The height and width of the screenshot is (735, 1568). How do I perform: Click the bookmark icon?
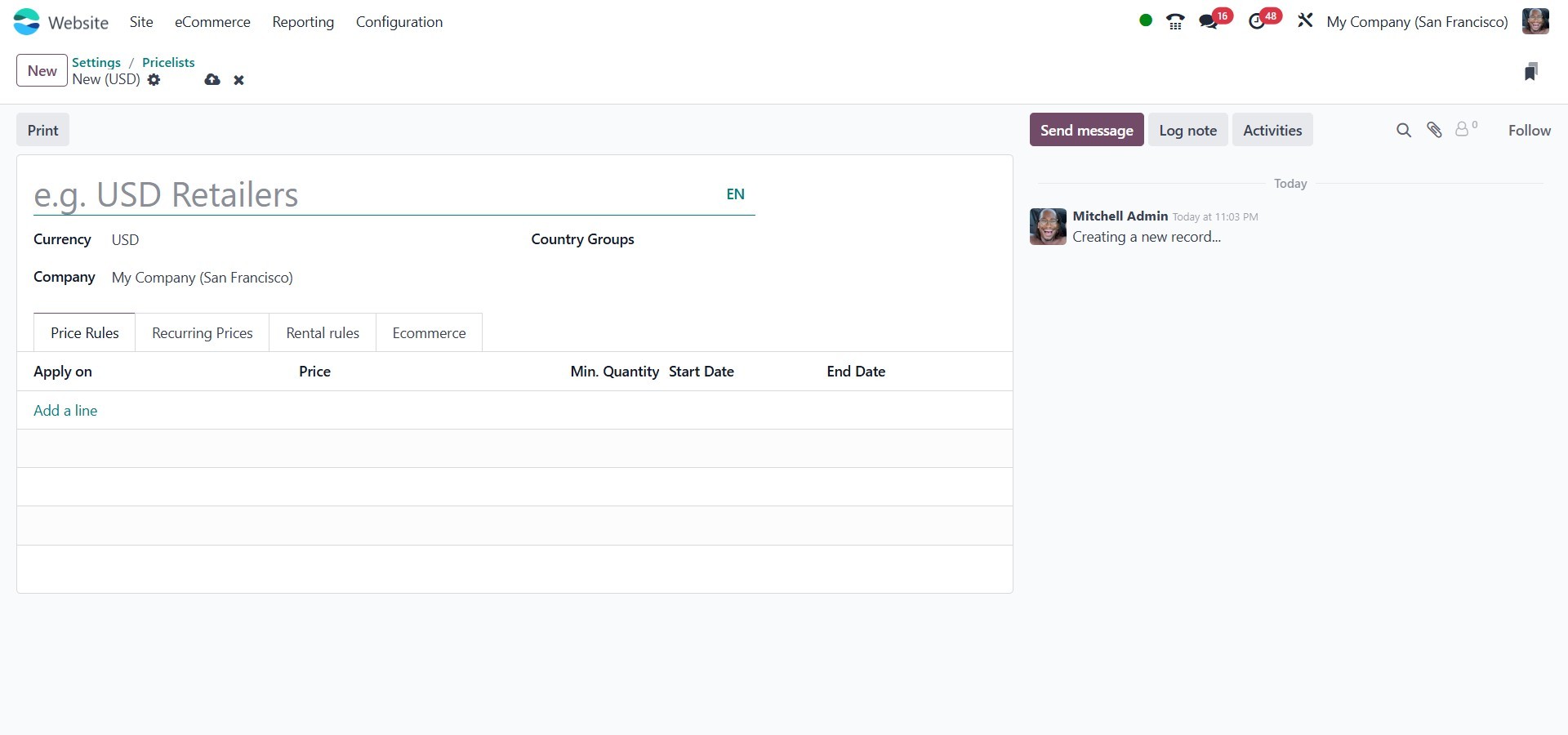click(x=1530, y=72)
